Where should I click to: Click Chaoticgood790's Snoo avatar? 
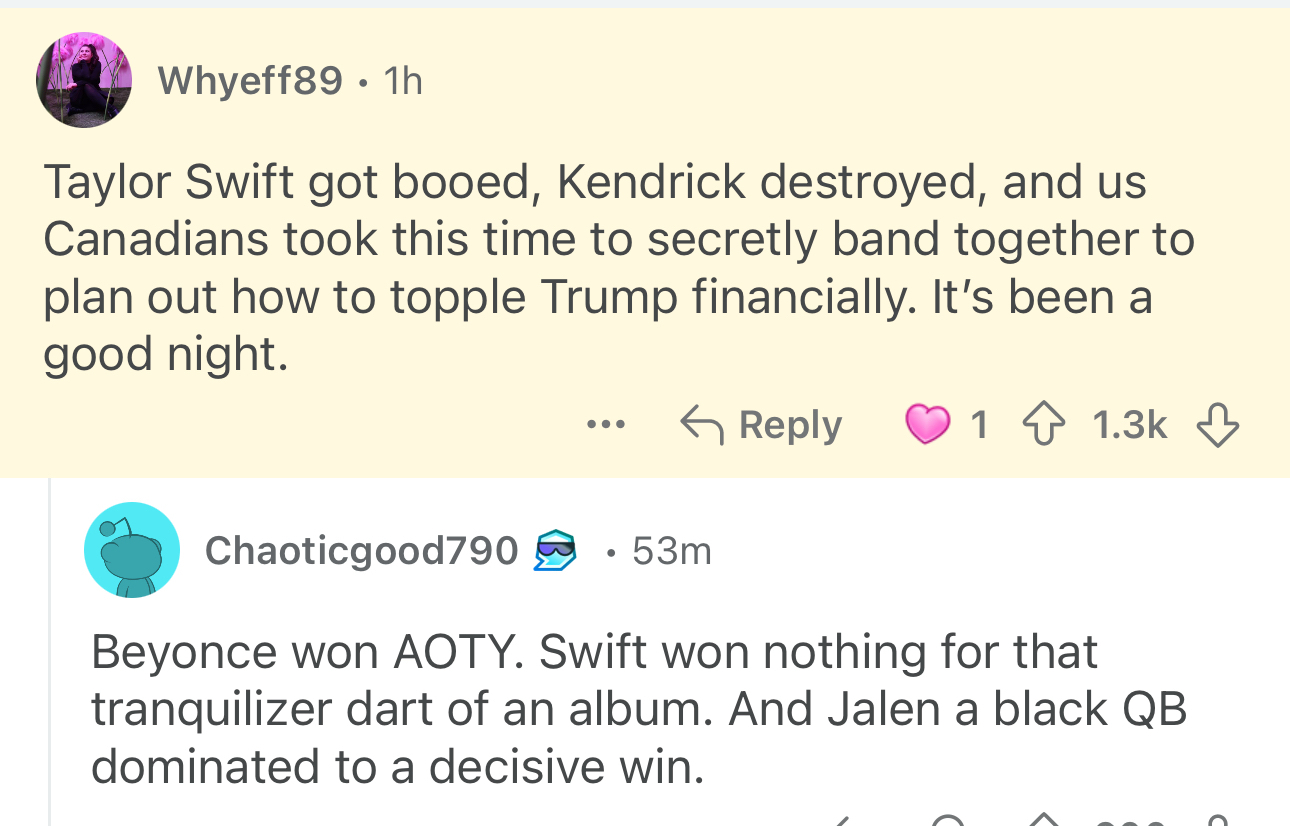click(x=132, y=550)
